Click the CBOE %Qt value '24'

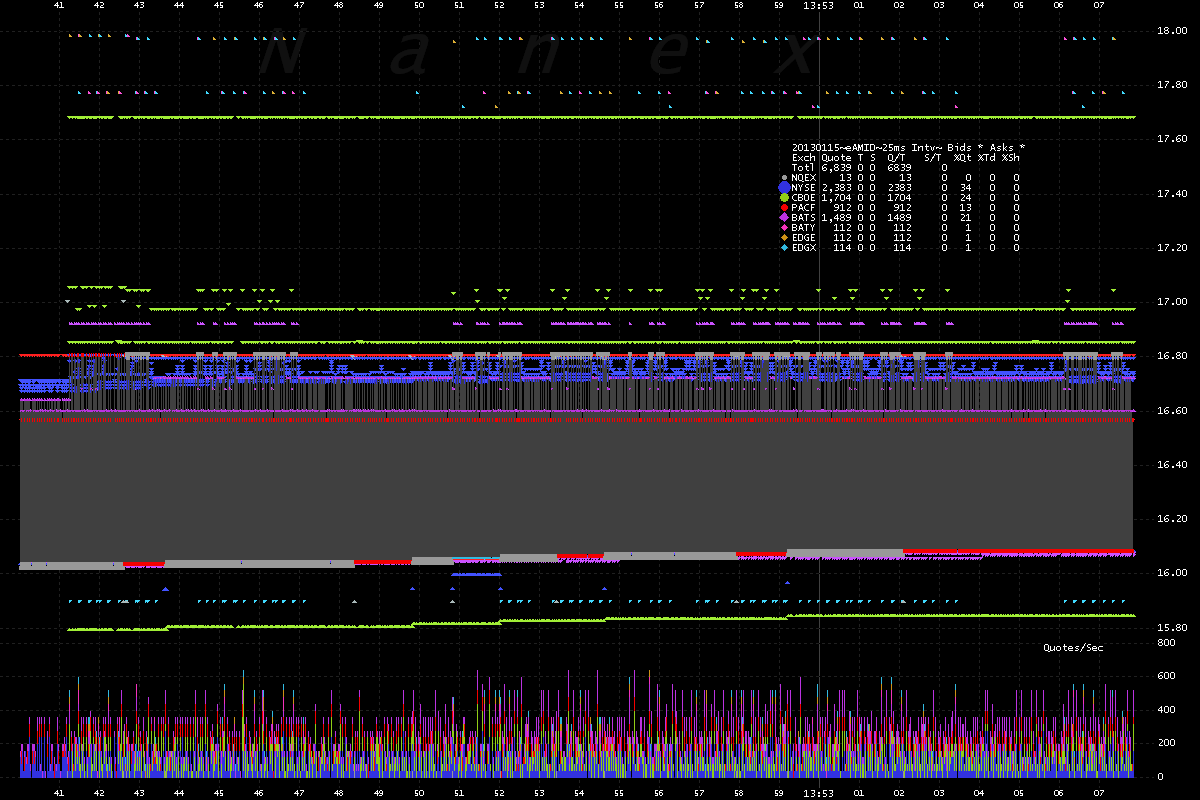tap(966, 197)
